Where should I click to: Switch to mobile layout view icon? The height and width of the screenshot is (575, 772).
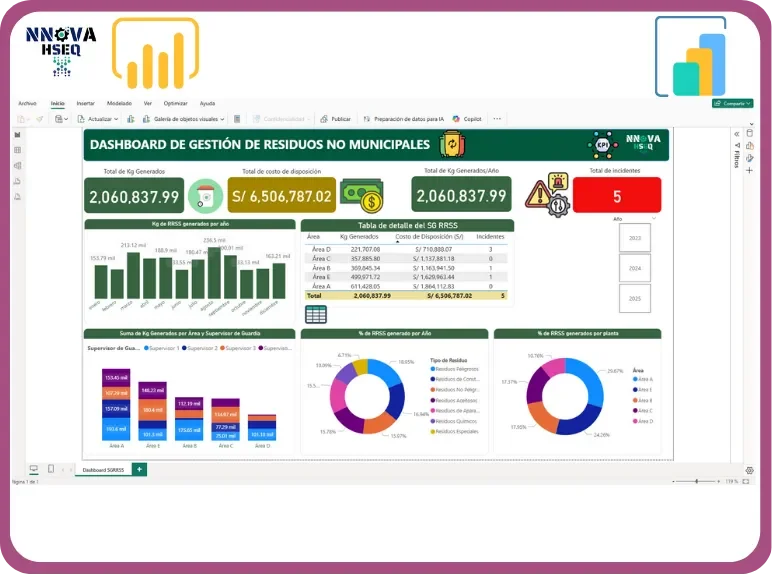[x=50, y=469]
